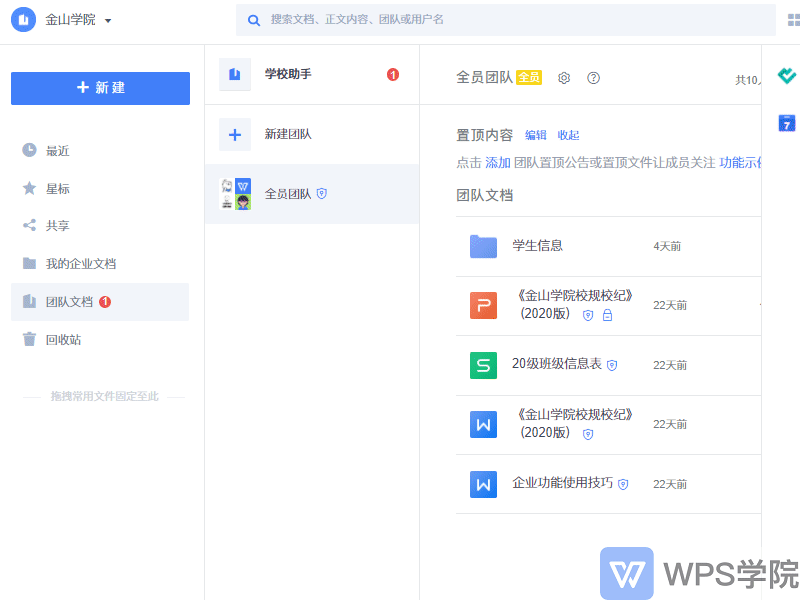800x600 pixels.
Task: Open the 学生信息 folder
Action: [537, 246]
